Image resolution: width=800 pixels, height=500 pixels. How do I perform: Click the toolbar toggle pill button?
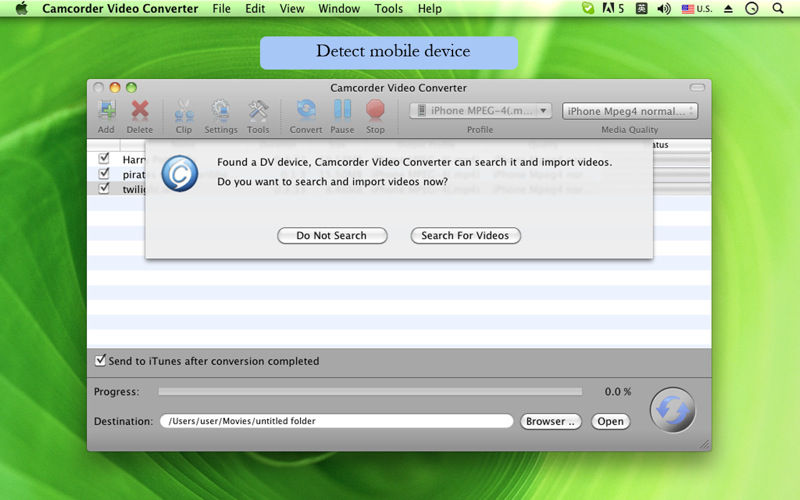(697, 88)
